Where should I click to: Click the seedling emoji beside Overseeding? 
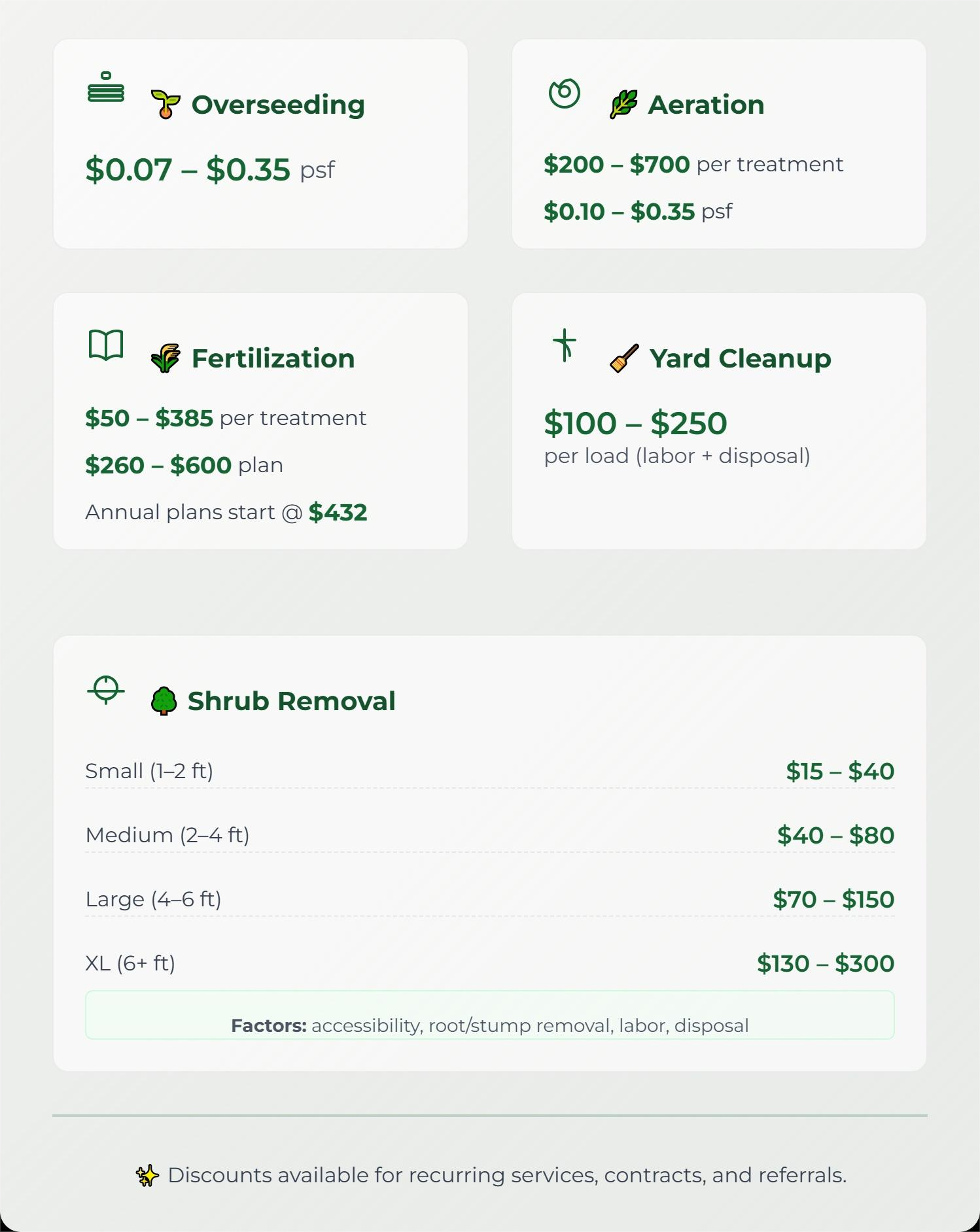pos(166,105)
